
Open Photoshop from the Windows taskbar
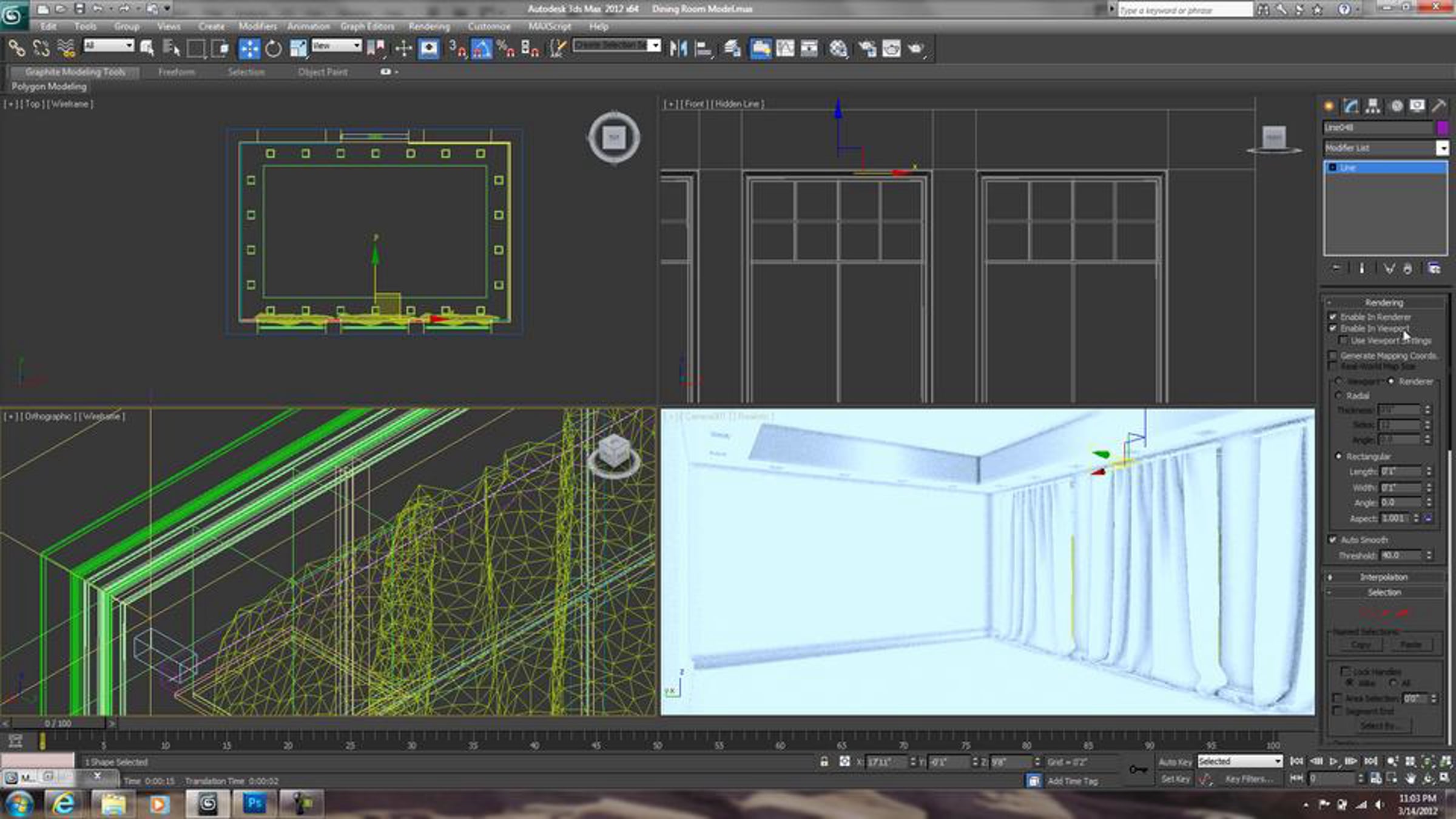254,804
